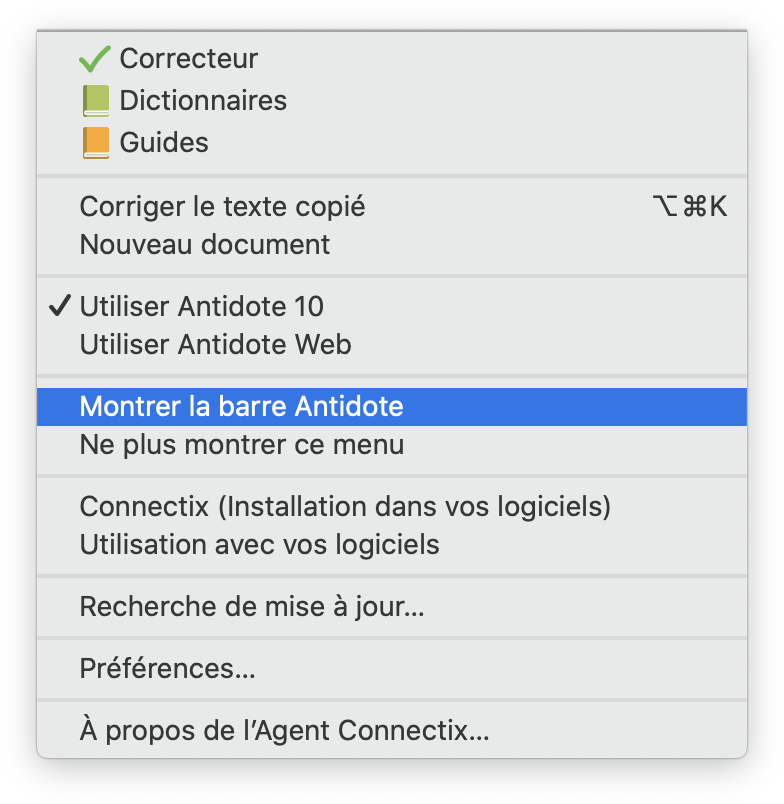Screen dimensions: 784x804
Task: Select Ne plus montrer ce menu
Action: click(241, 445)
